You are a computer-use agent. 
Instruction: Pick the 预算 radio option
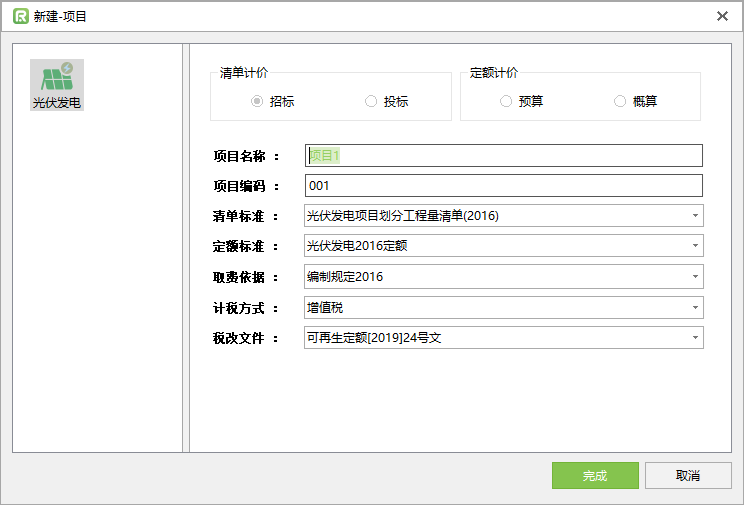[x=506, y=101]
